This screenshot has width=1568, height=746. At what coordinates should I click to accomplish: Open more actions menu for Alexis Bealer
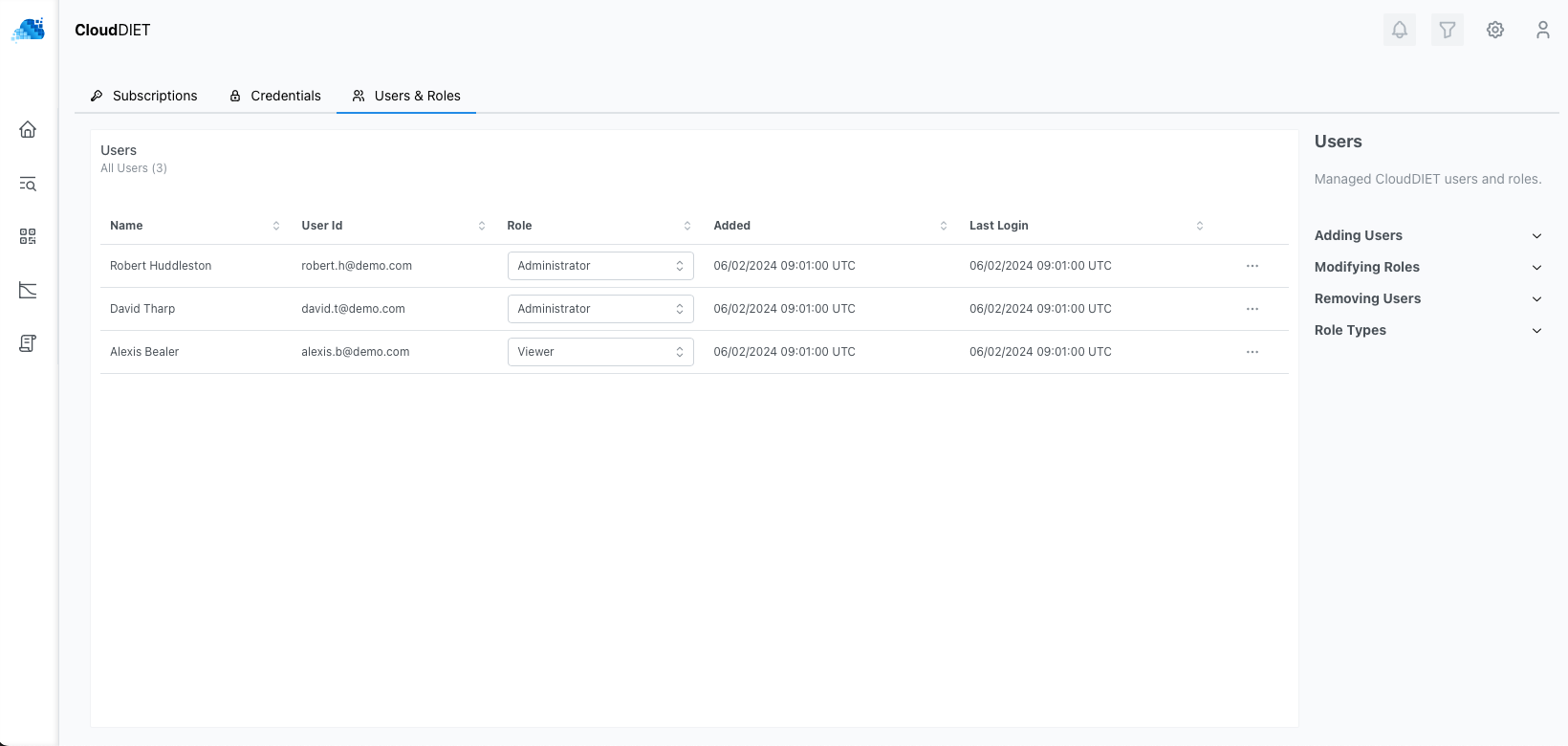1252,352
